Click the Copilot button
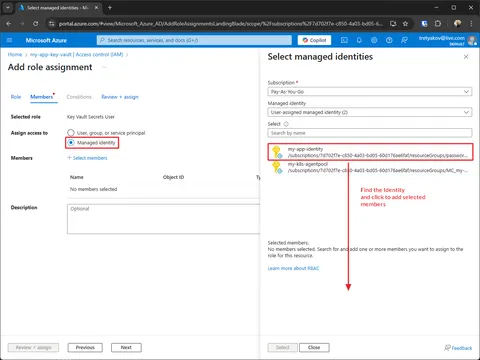480x360 pixels. (x=314, y=40)
